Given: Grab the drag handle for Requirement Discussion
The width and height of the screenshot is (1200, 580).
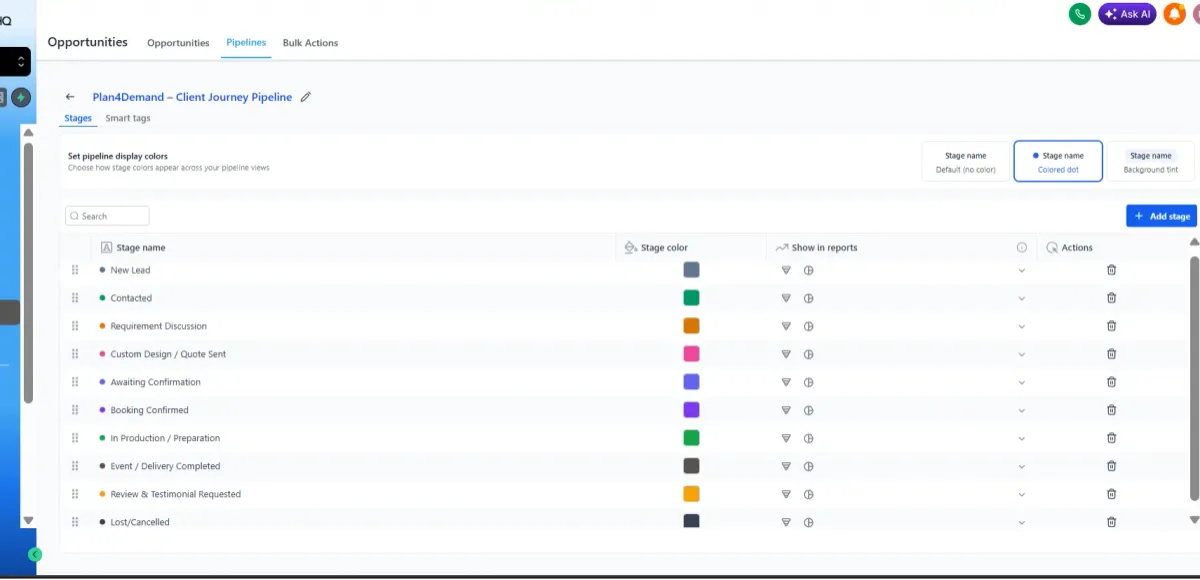Looking at the screenshot, I should pyautogui.click(x=75, y=326).
